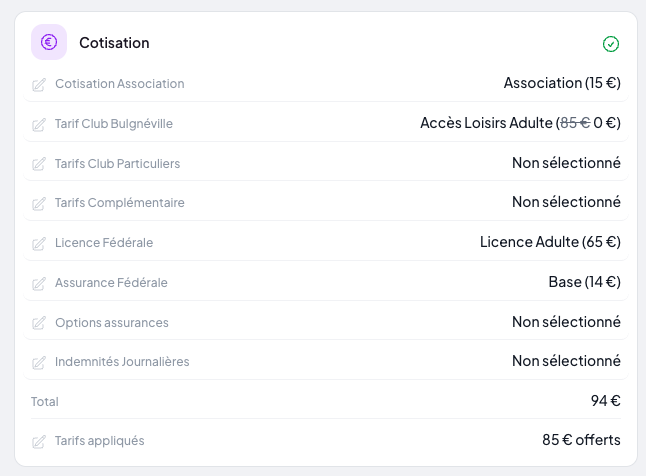646x476 pixels.
Task: Select the Cotisation section title
Action: (114, 43)
